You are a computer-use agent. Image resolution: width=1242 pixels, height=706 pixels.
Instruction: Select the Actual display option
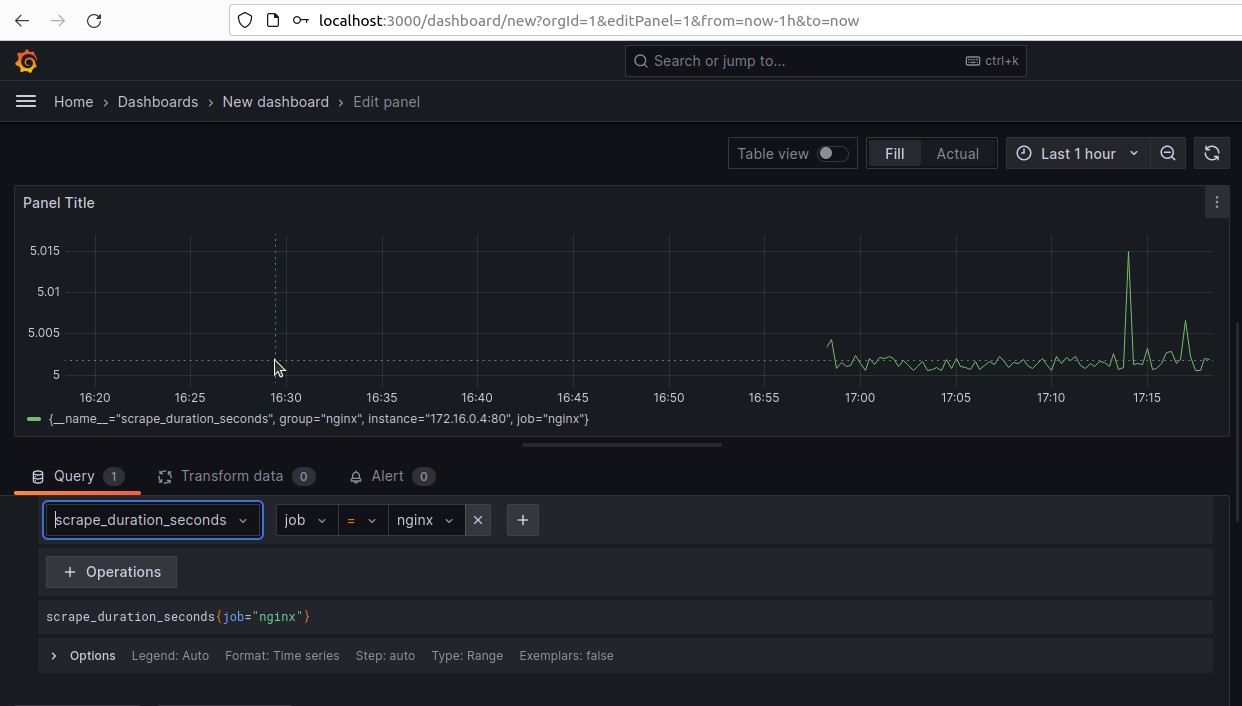957,153
